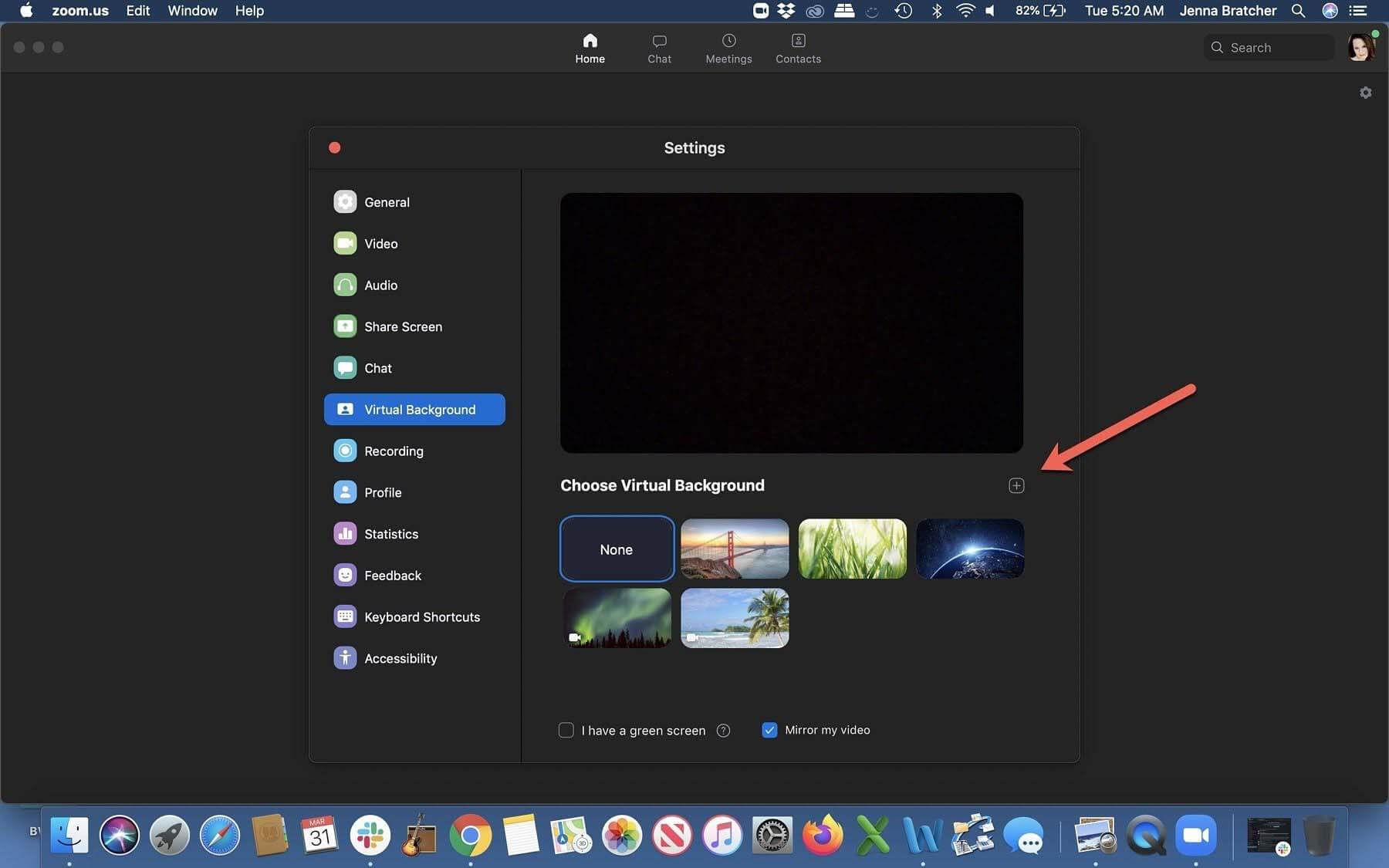This screenshot has width=1389, height=868.
Task: Open Apple menu
Action: click(25, 11)
